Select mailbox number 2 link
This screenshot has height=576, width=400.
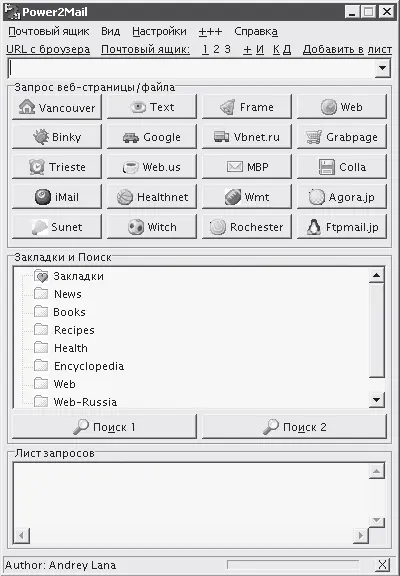(216, 49)
